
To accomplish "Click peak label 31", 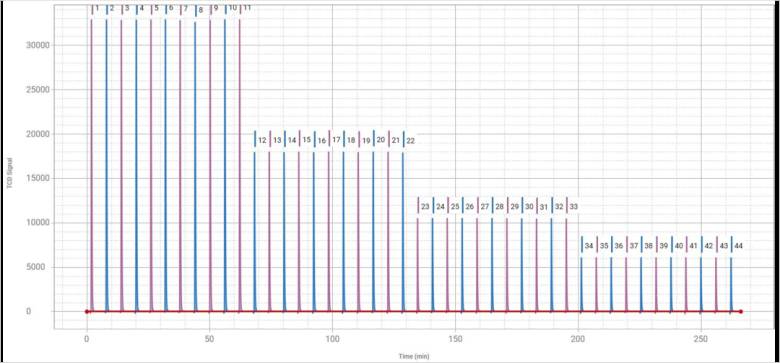I will (x=544, y=206).
